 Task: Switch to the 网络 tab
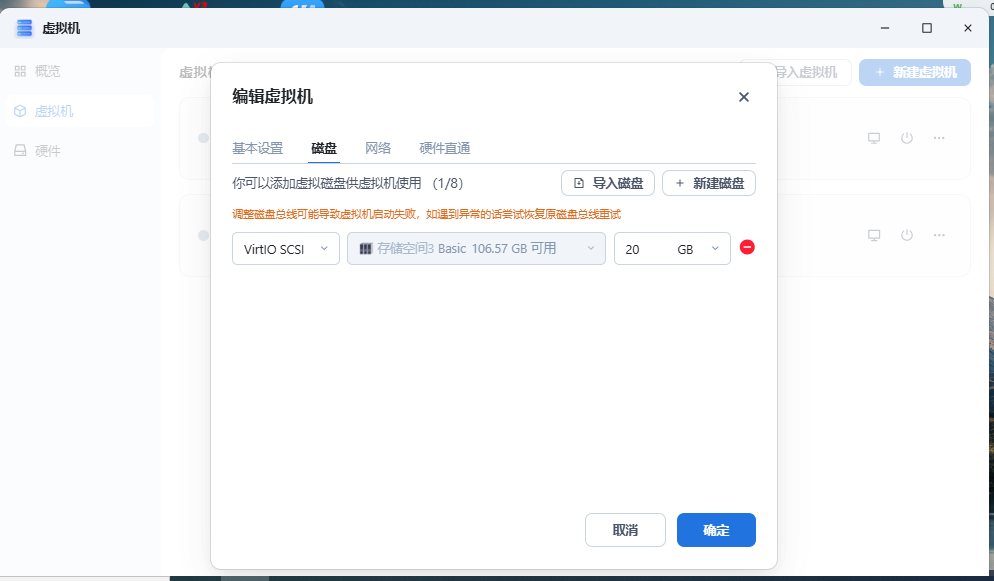pyautogui.click(x=378, y=148)
